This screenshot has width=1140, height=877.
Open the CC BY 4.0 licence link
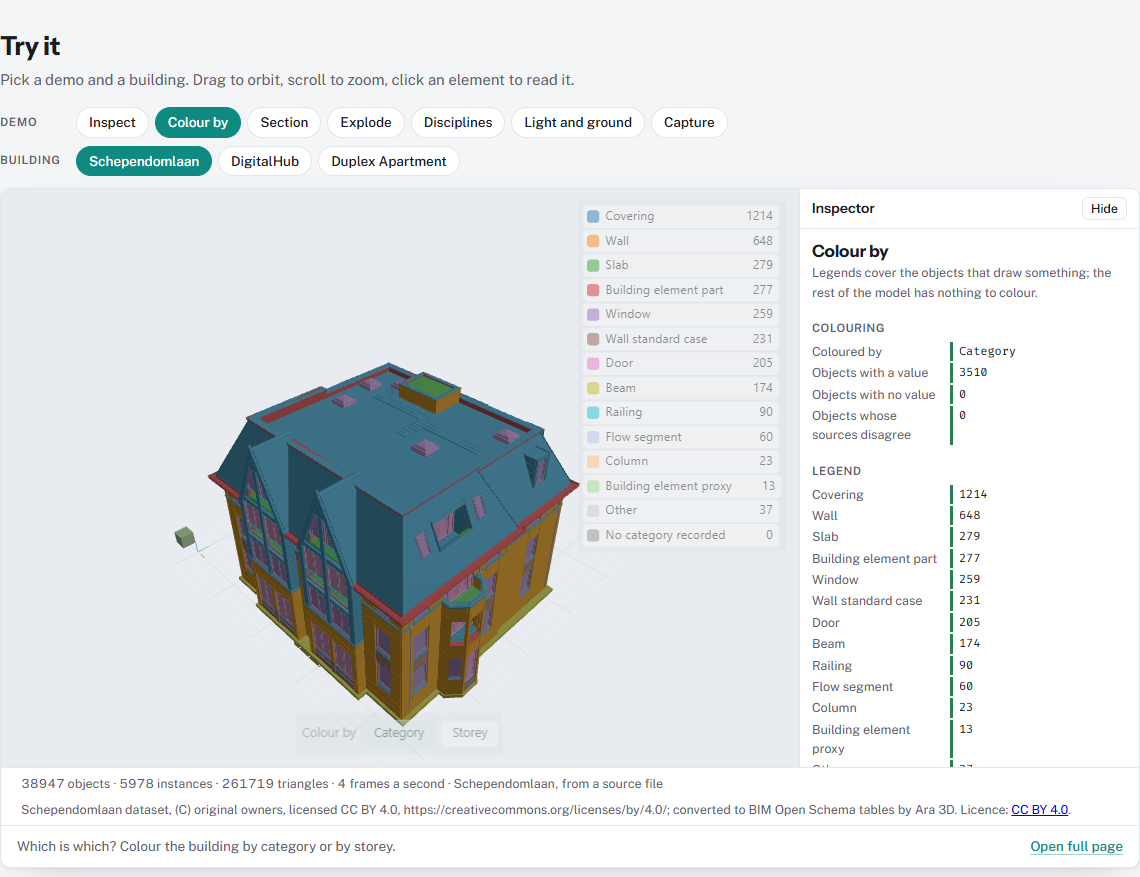1040,809
